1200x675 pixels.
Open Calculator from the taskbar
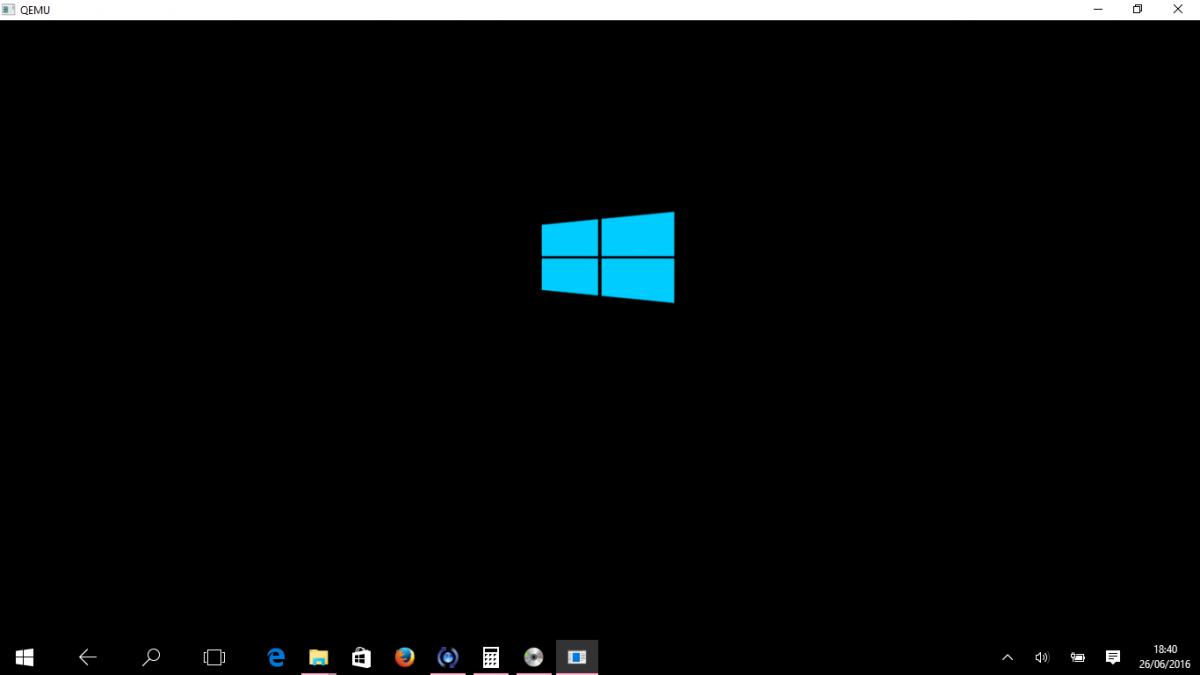(x=491, y=657)
